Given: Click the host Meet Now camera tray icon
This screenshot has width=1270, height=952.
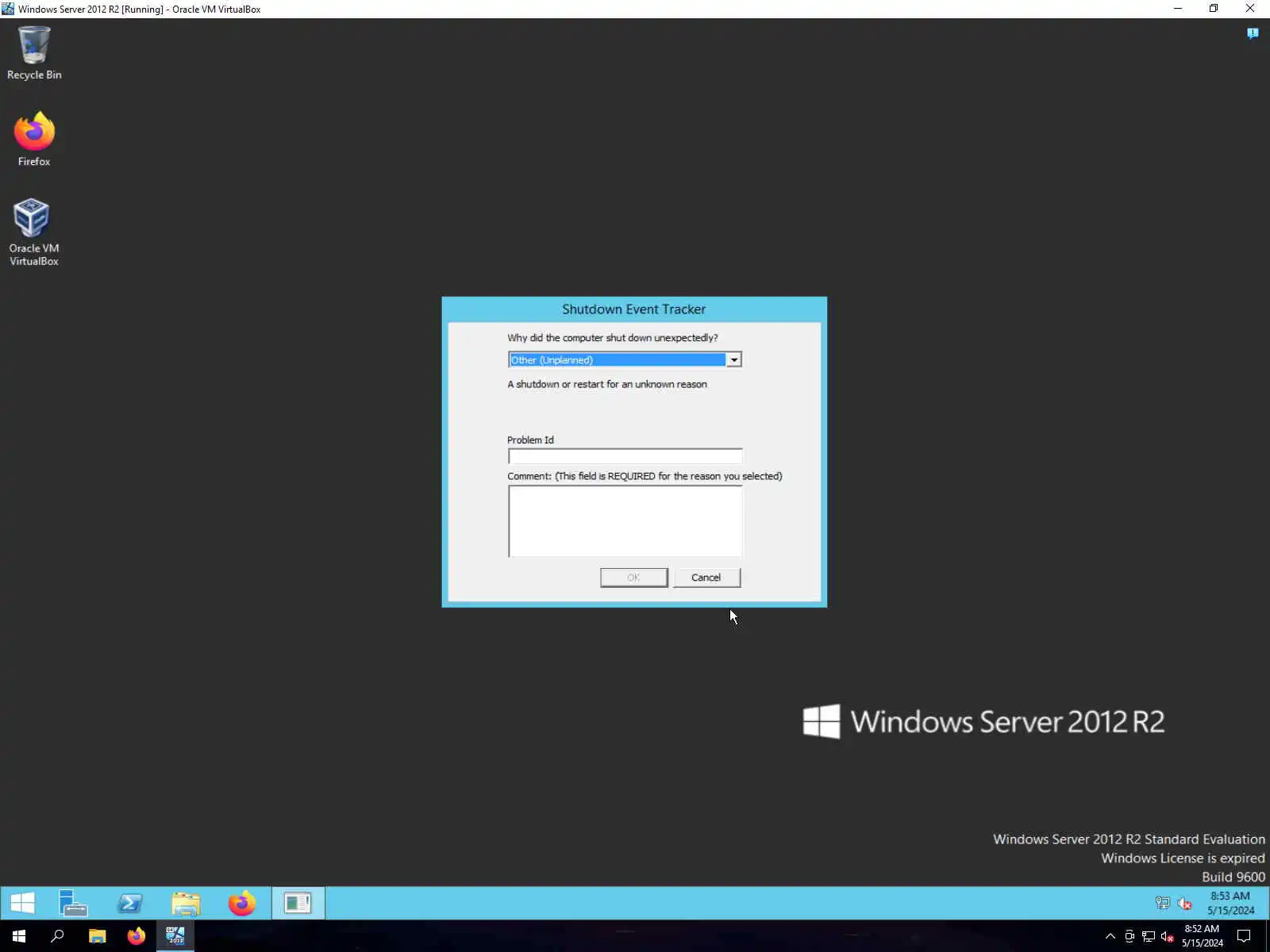Looking at the screenshot, I should pyautogui.click(x=1130, y=936).
